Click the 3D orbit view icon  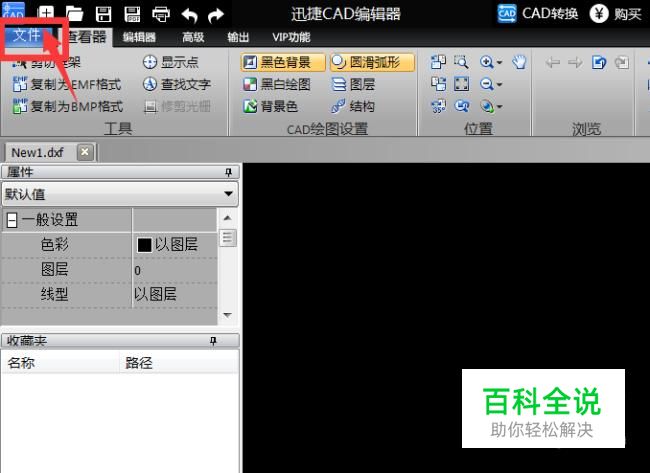coord(487,107)
